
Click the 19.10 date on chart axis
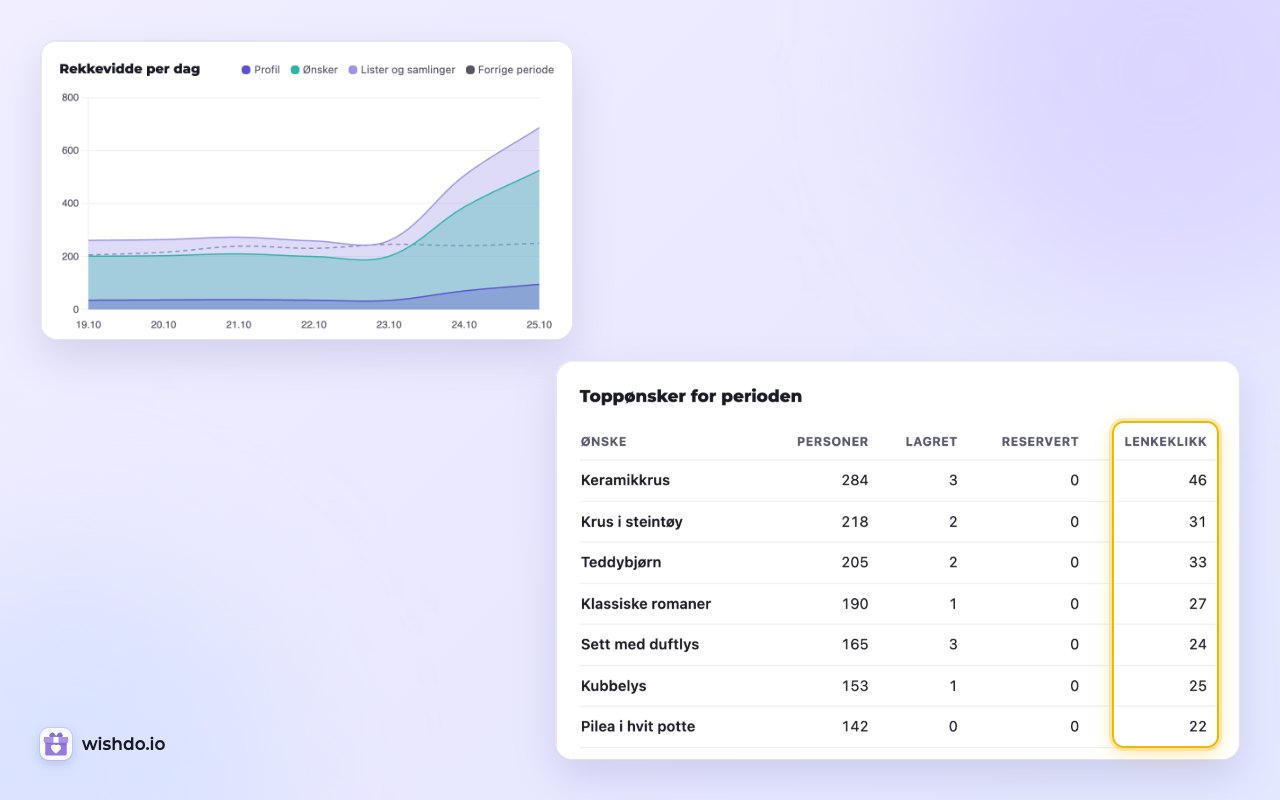[x=88, y=325]
